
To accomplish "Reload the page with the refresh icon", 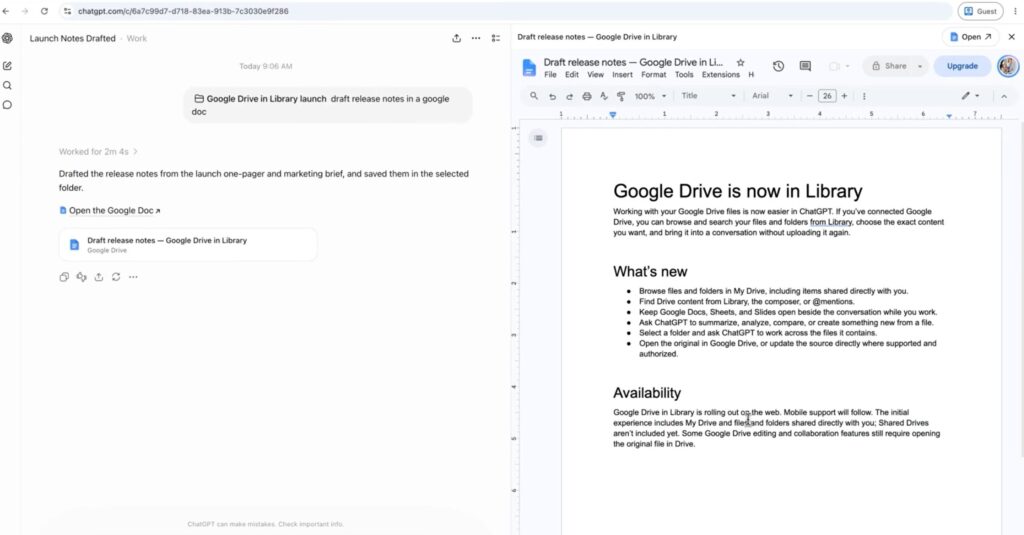I will pyautogui.click(x=44, y=11).
